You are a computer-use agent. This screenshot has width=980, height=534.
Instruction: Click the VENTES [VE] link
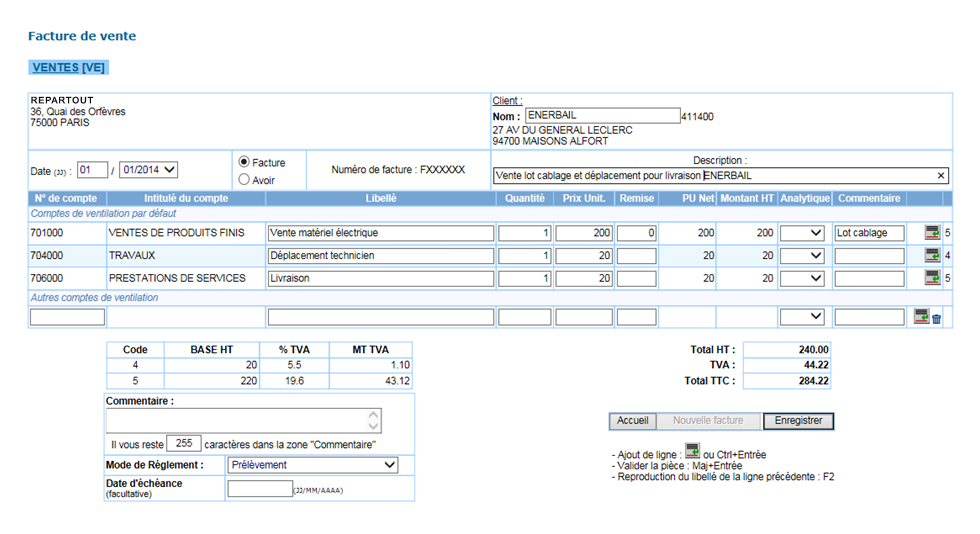[x=69, y=68]
